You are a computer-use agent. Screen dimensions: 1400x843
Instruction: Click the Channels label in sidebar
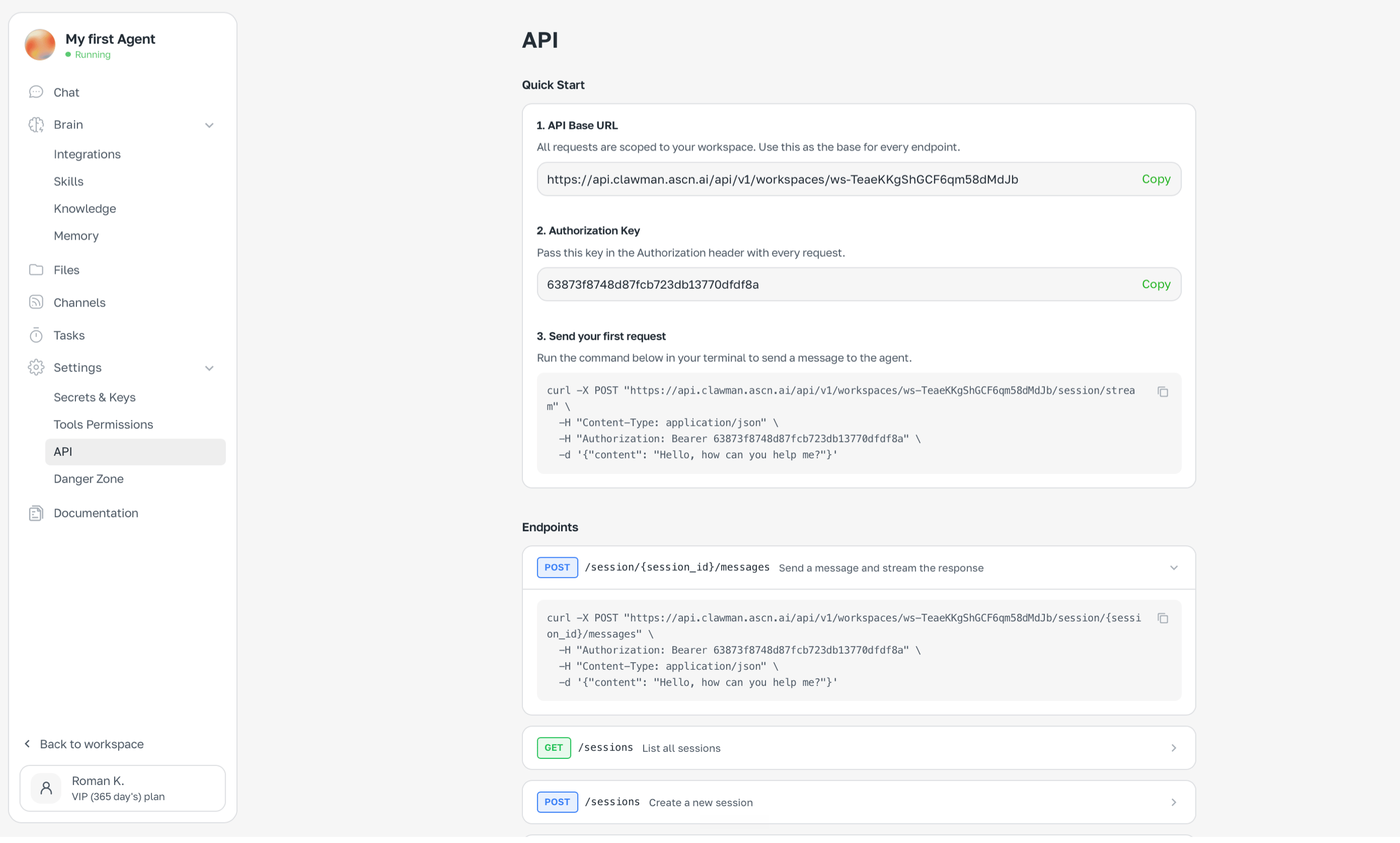pos(80,302)
